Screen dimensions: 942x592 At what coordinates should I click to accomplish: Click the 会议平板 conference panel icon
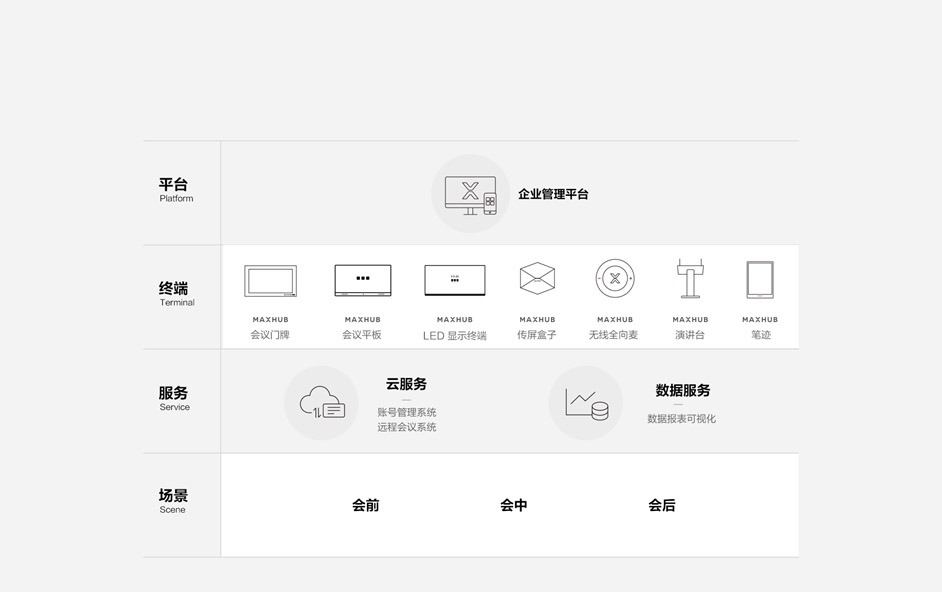click(362, 281)
